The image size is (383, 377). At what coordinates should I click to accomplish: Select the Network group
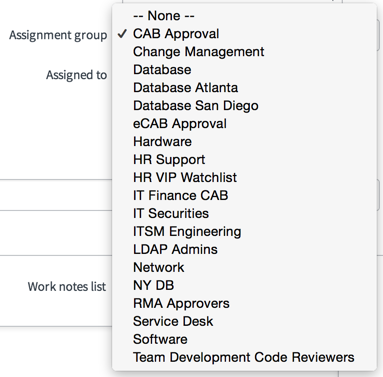pyautogui.click(x=244, y=268)
